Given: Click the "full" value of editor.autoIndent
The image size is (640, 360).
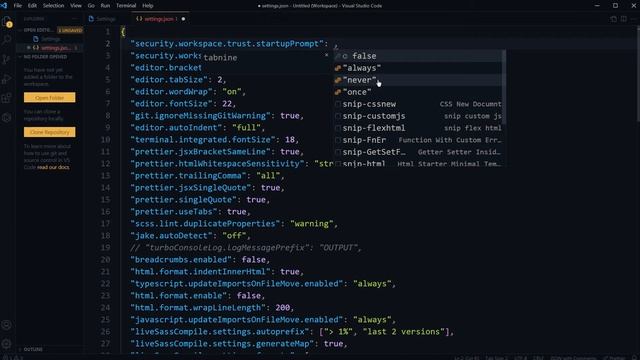Looking at the screenshot, I should coord(246,128).
